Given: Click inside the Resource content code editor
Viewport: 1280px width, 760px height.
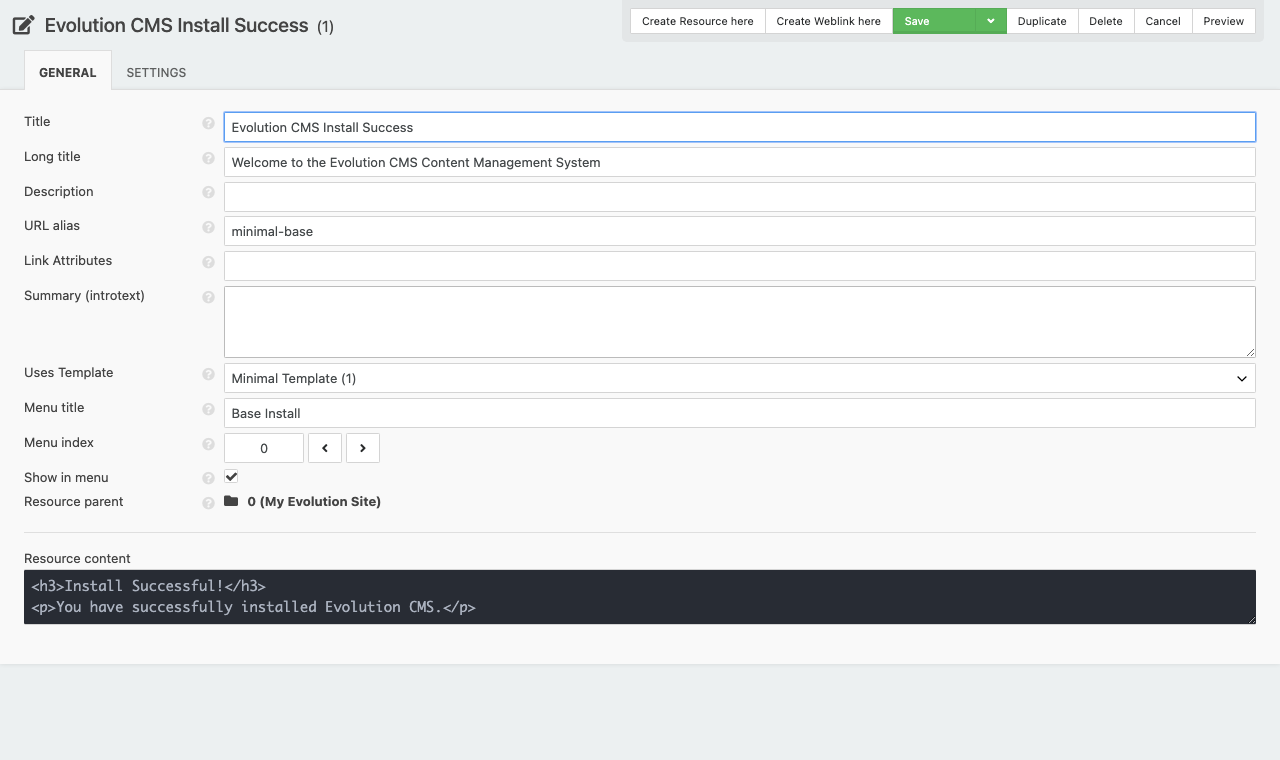Looking at the screenshot, I should tap(640, 597).
